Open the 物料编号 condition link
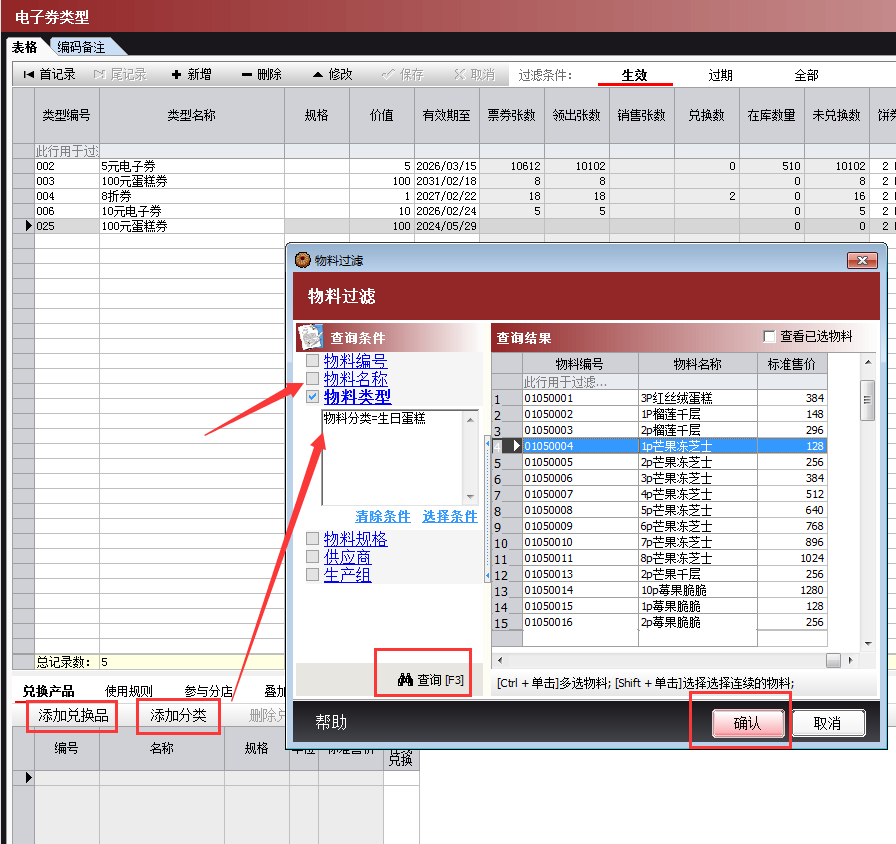Image resolution: width=896 pixels, height=844 pixels. [355, 361]
